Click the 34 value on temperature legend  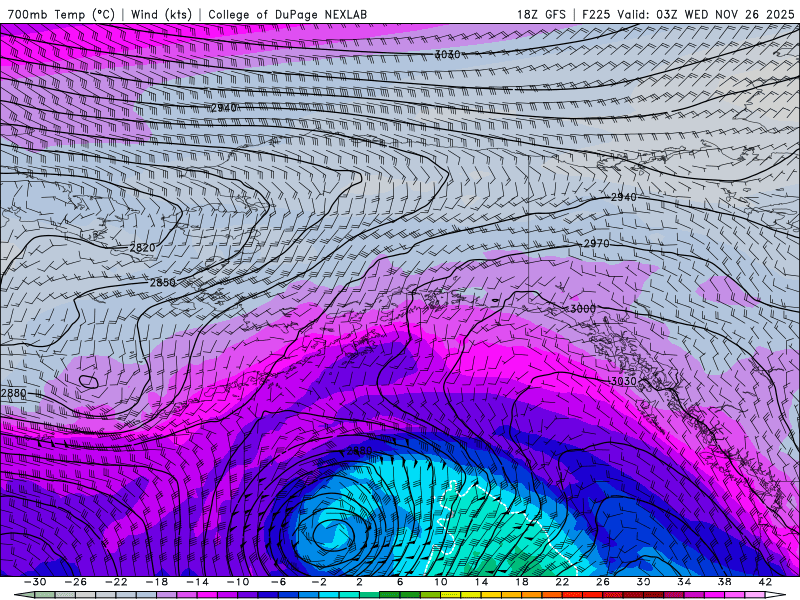tap(684, 582)
